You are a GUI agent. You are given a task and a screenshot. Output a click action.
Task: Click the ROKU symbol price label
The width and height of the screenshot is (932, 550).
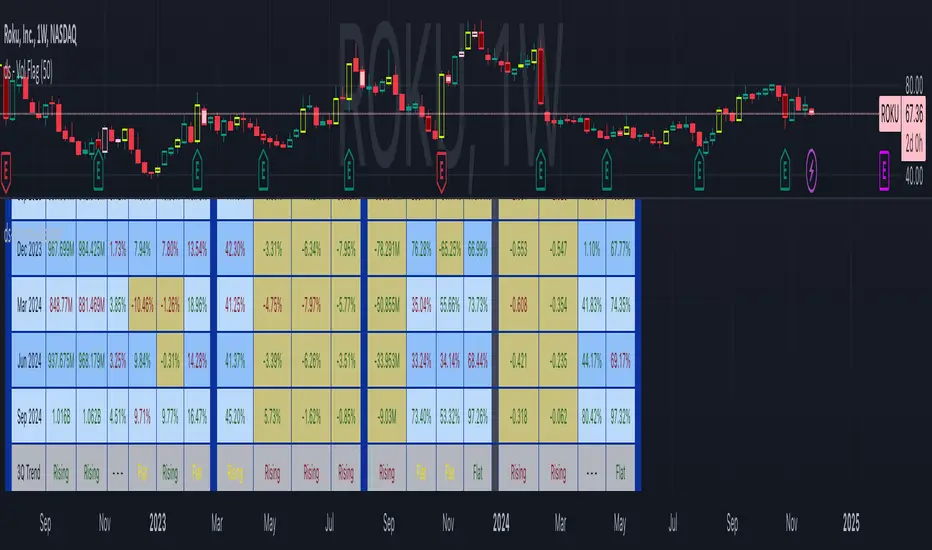click(x=890, y=114)
